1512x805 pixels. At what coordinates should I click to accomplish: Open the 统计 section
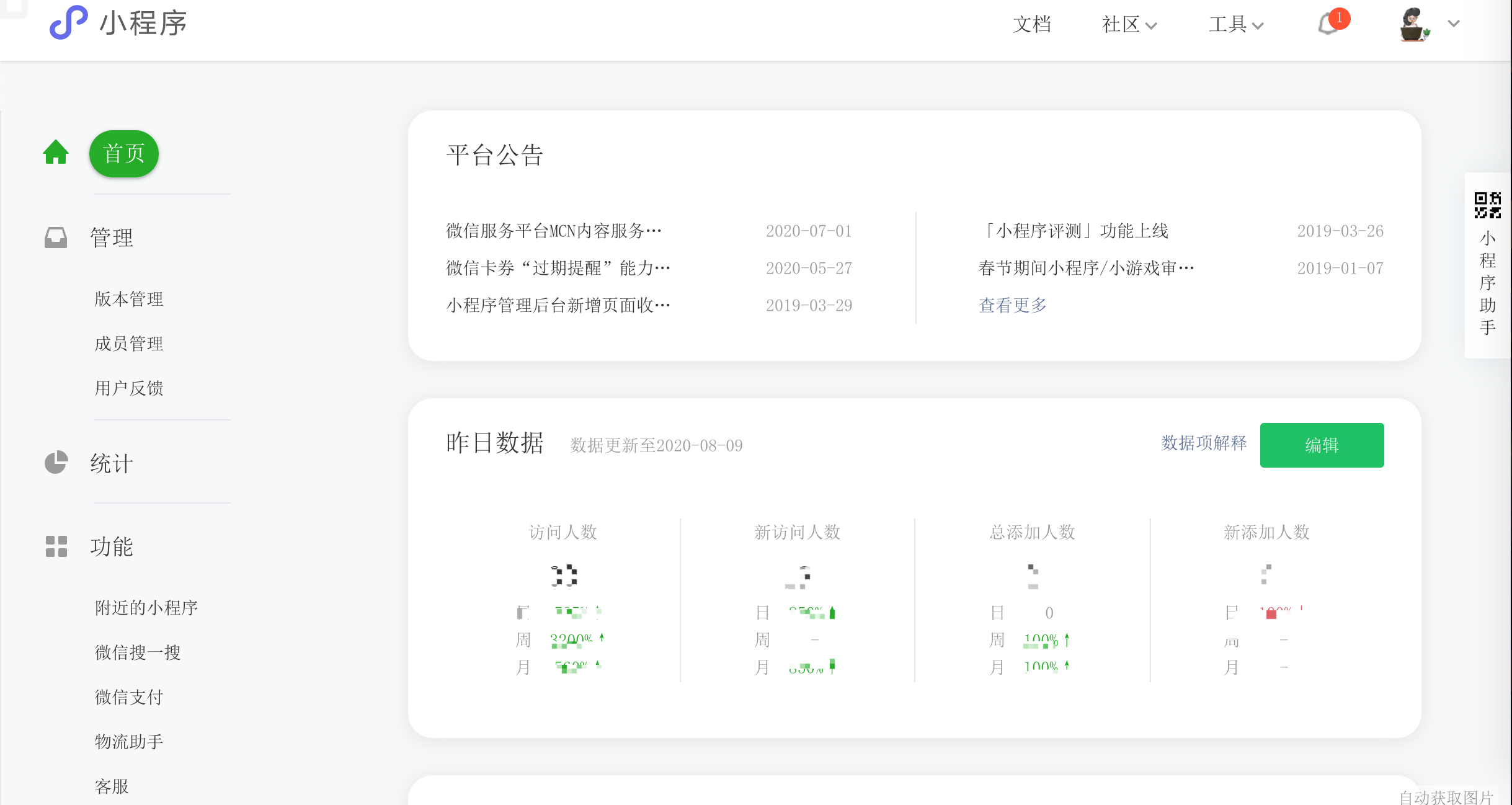point(112,463)
